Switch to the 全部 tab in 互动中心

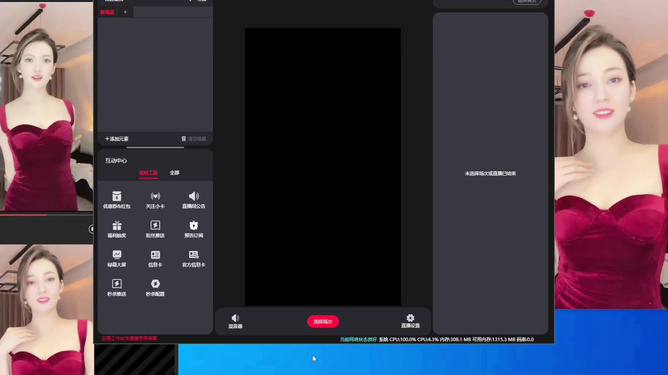click(x=175, y=173)
